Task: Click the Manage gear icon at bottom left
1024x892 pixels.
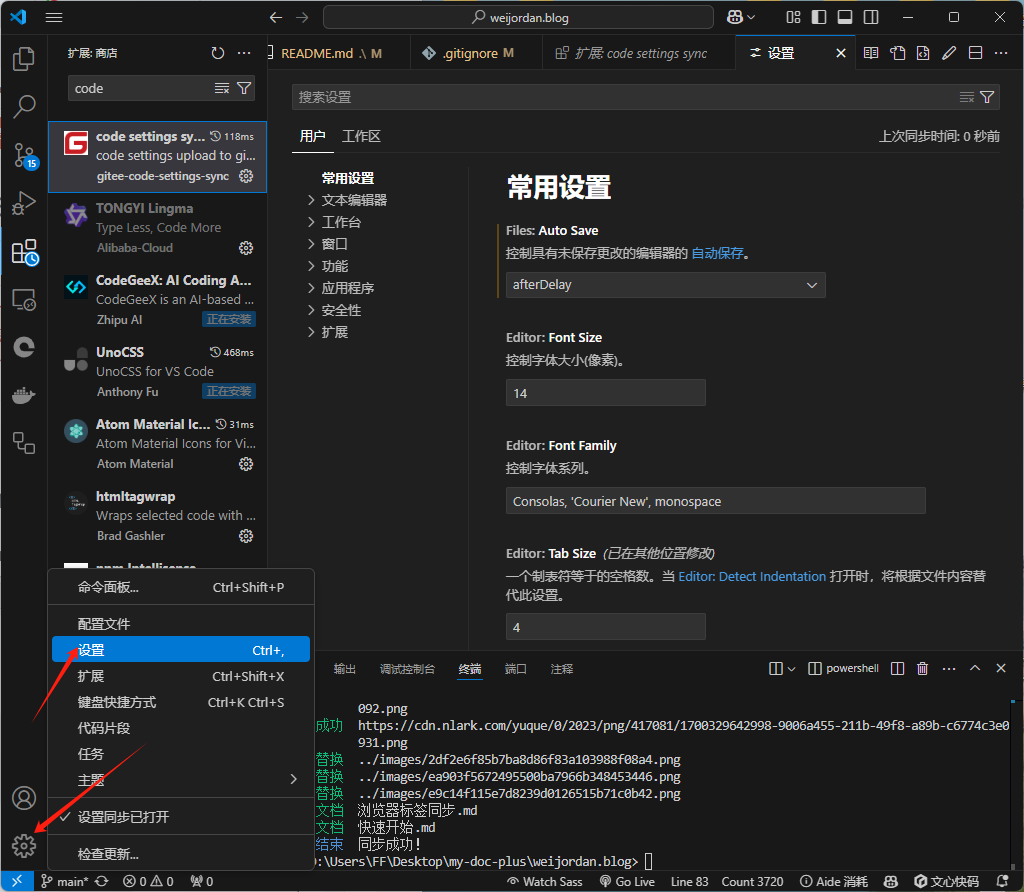Action: 24,846
